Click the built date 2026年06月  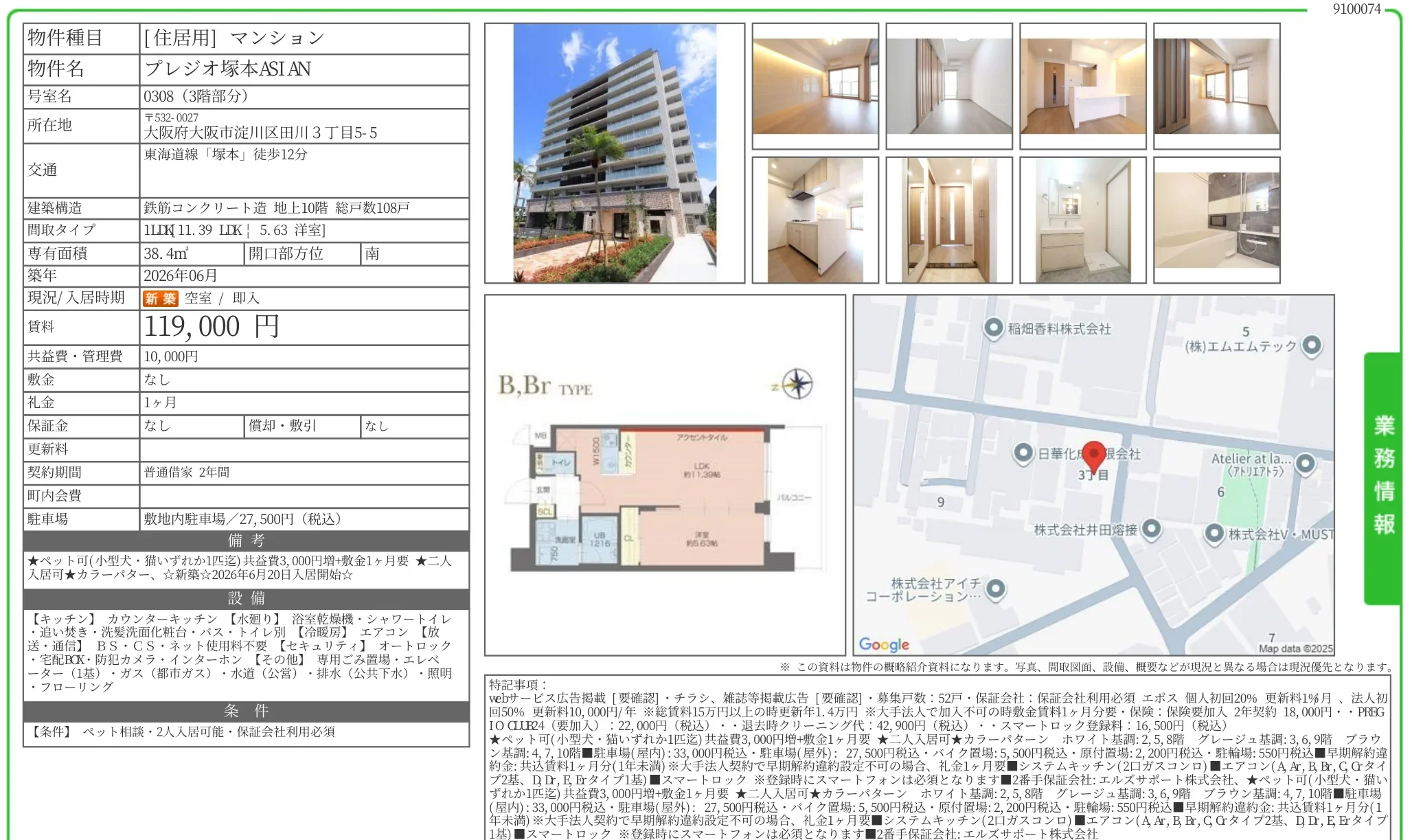pyautogui.click(x=181, y=275)
